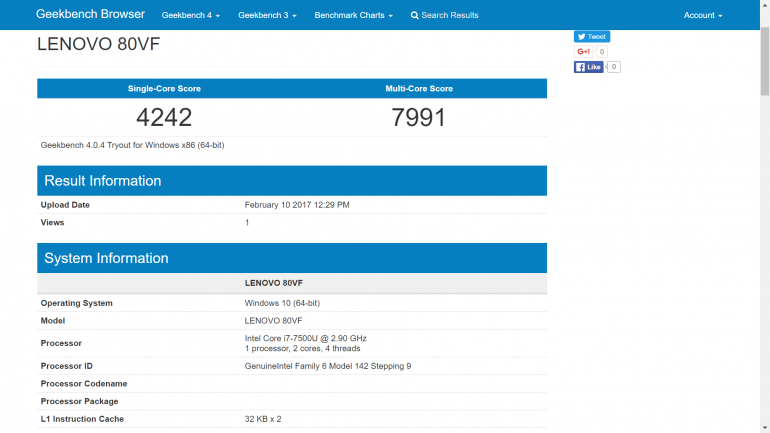Screen dimensions: 770x433
Task: Click the Processor Package label
Action: tap(79, 401)
